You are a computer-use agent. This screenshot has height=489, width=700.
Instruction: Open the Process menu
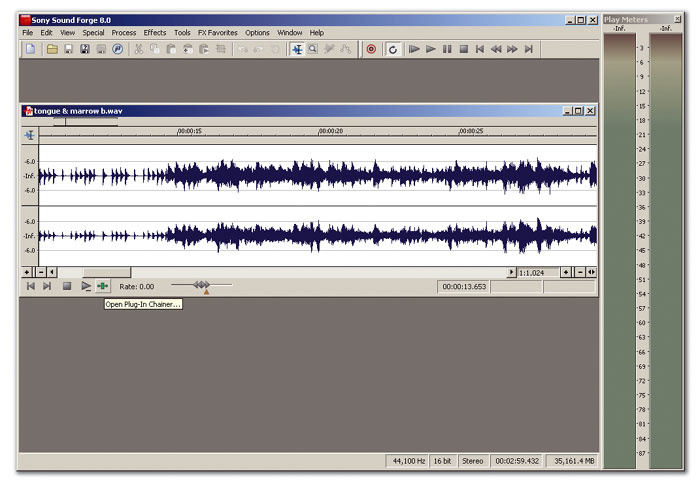pos(124,33)
